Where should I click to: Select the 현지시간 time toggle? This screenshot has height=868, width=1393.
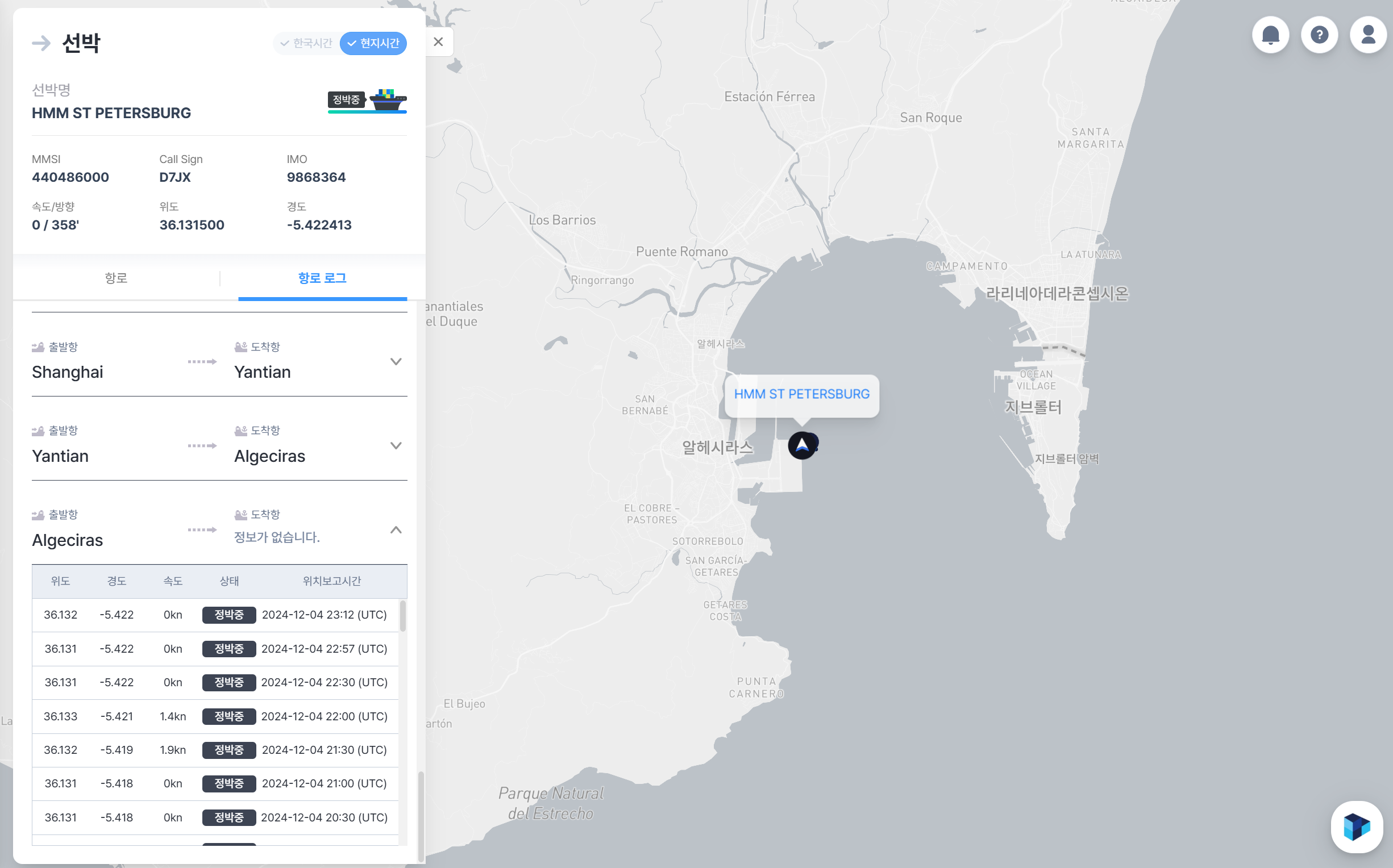tap(373, 43)
